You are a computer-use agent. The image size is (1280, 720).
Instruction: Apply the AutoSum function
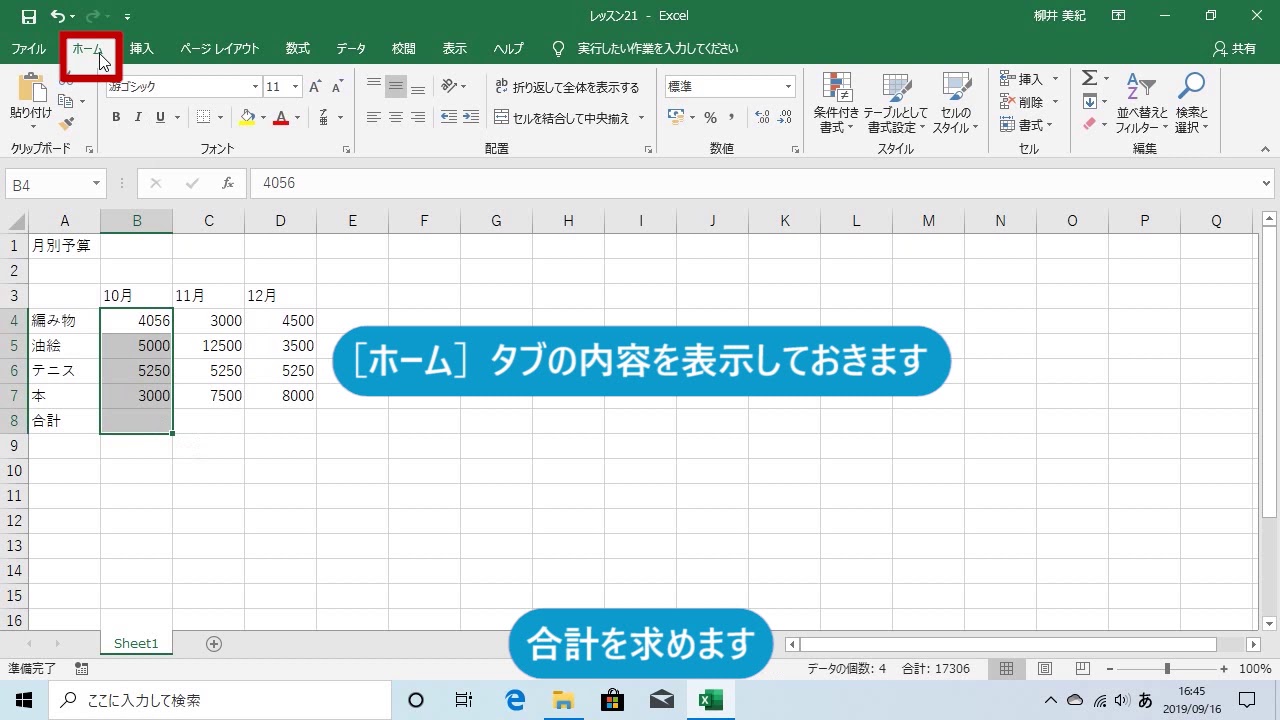[x=1091, y=77]
